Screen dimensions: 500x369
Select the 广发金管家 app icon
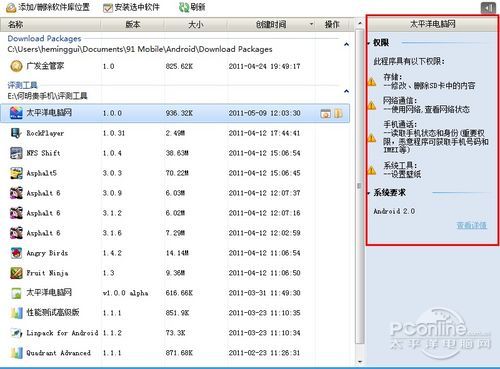16,66
